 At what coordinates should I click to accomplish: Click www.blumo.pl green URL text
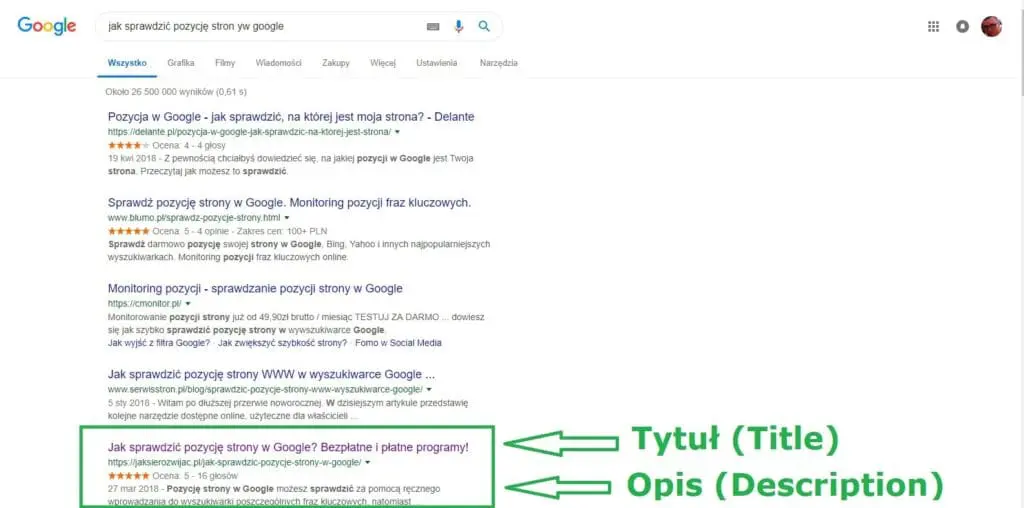point(194,217)
